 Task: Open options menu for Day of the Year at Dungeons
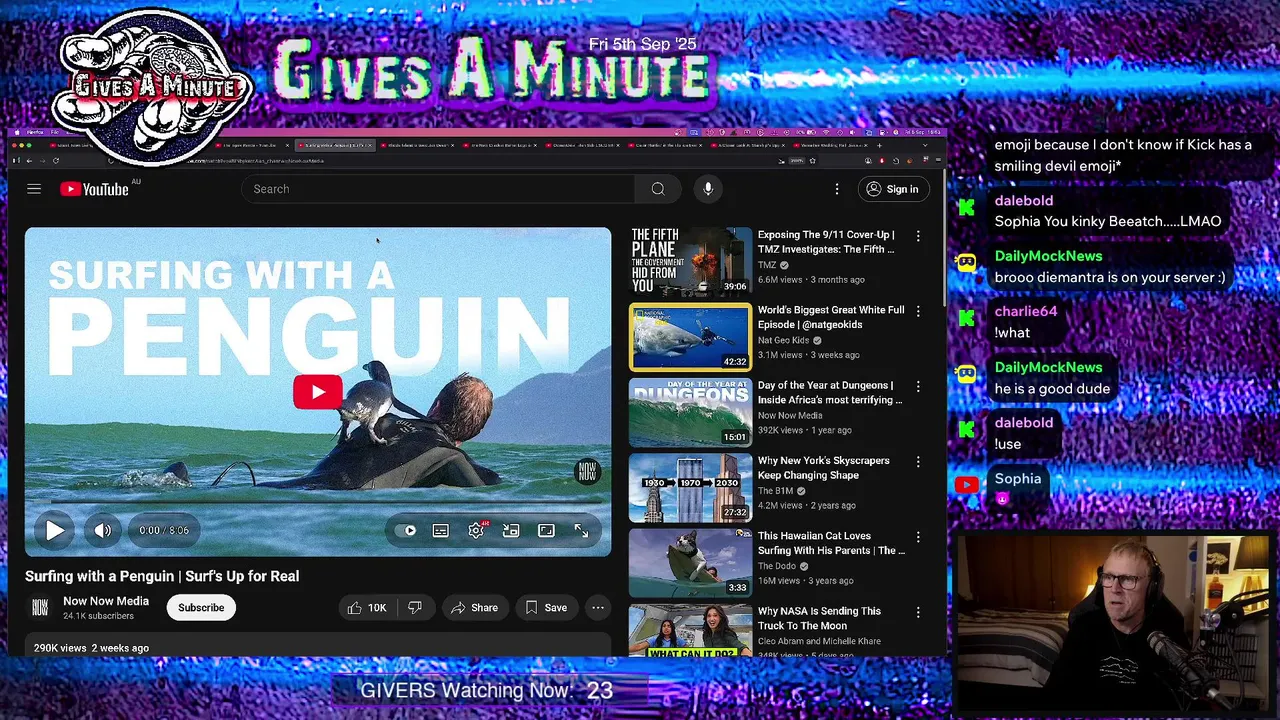click(x=918, y=387)
